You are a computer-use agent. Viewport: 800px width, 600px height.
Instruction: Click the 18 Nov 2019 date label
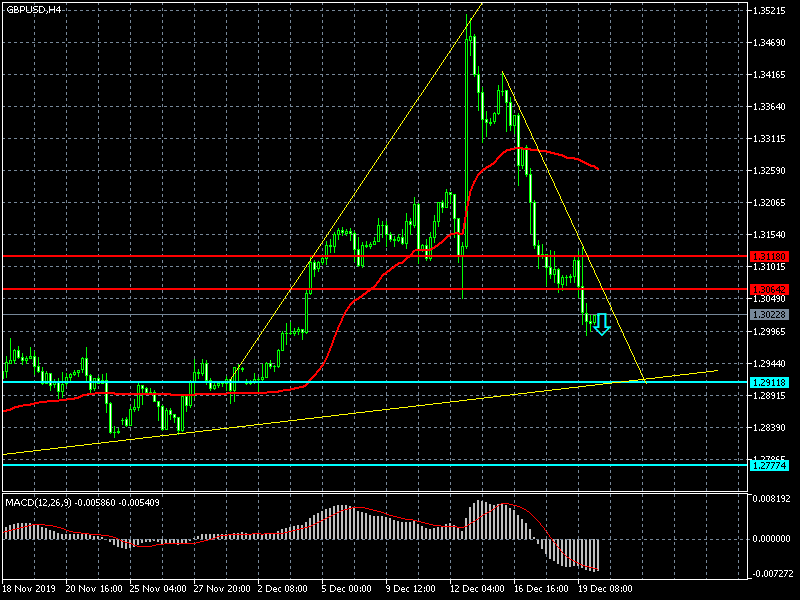(29, 588)
